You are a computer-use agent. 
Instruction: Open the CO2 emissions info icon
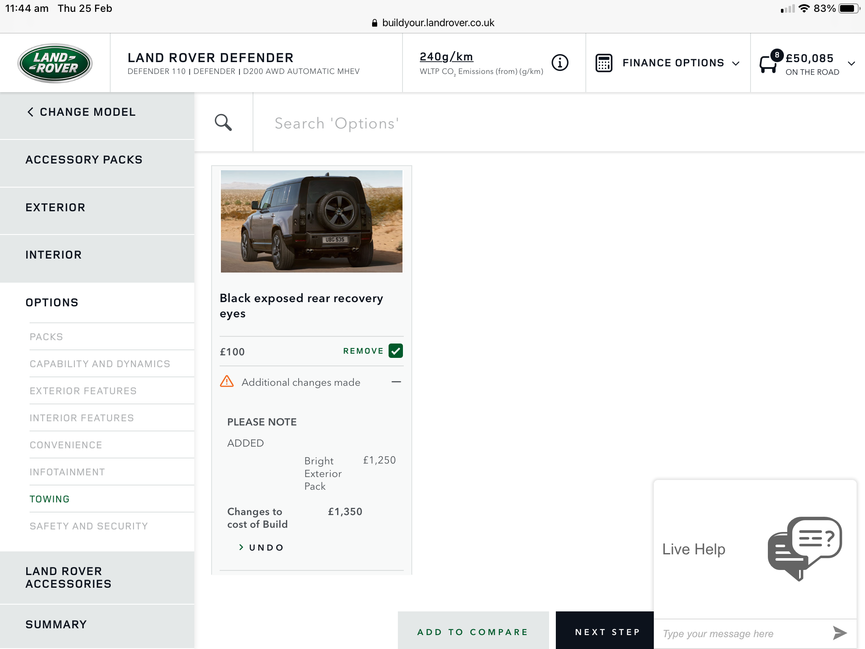coord(560,62)
